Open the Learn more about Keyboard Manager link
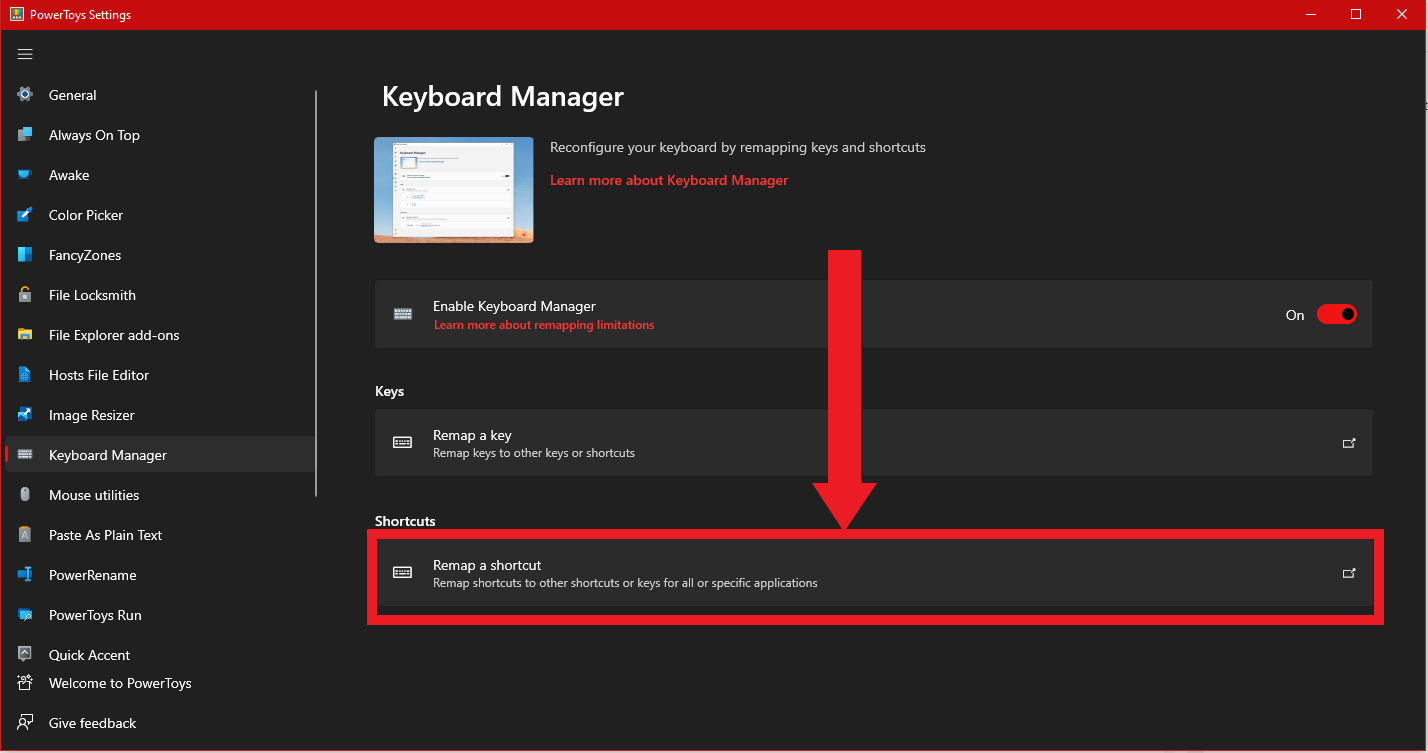 click(669, 181)
